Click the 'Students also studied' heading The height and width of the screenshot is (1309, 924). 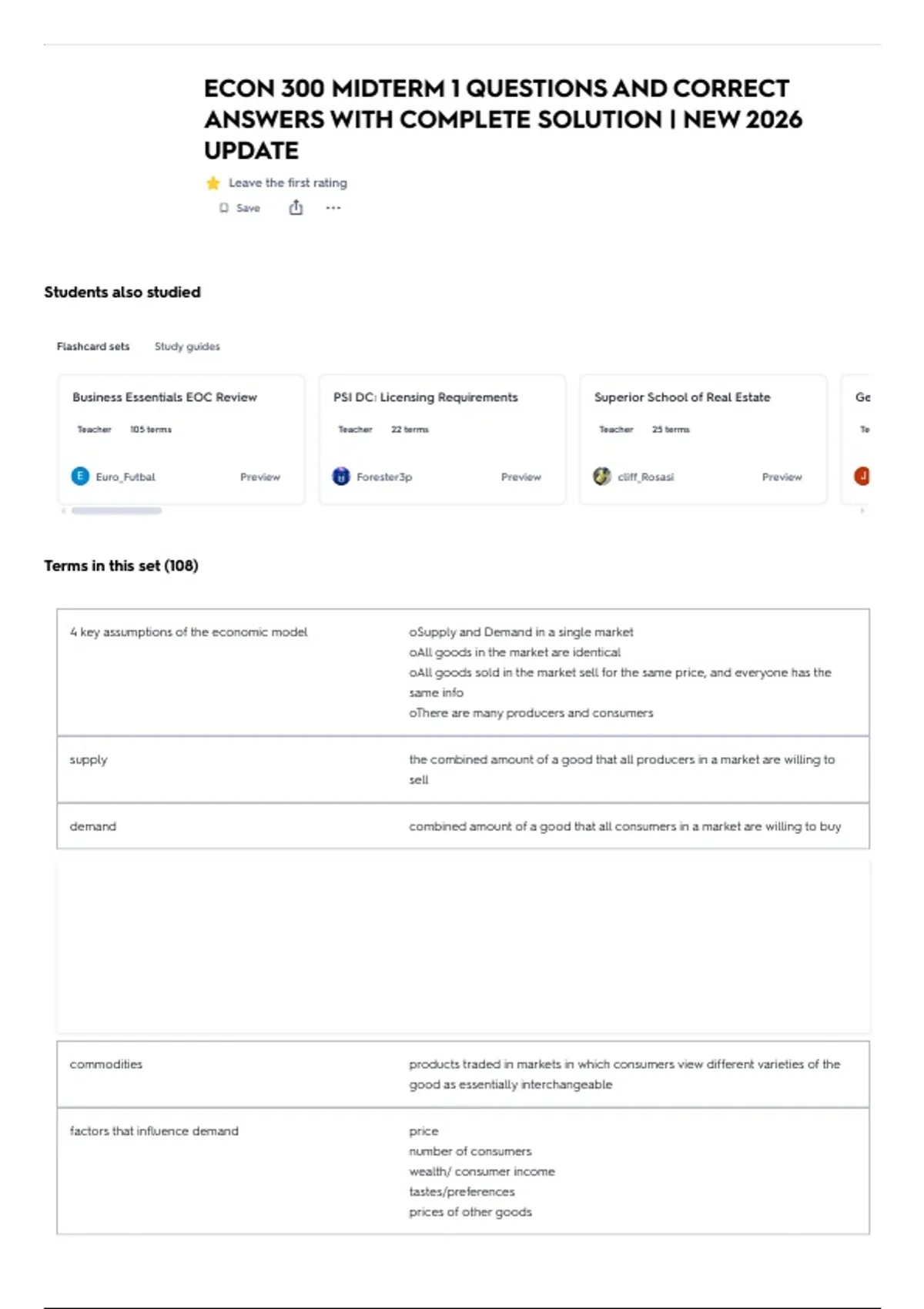pos(122,293)
